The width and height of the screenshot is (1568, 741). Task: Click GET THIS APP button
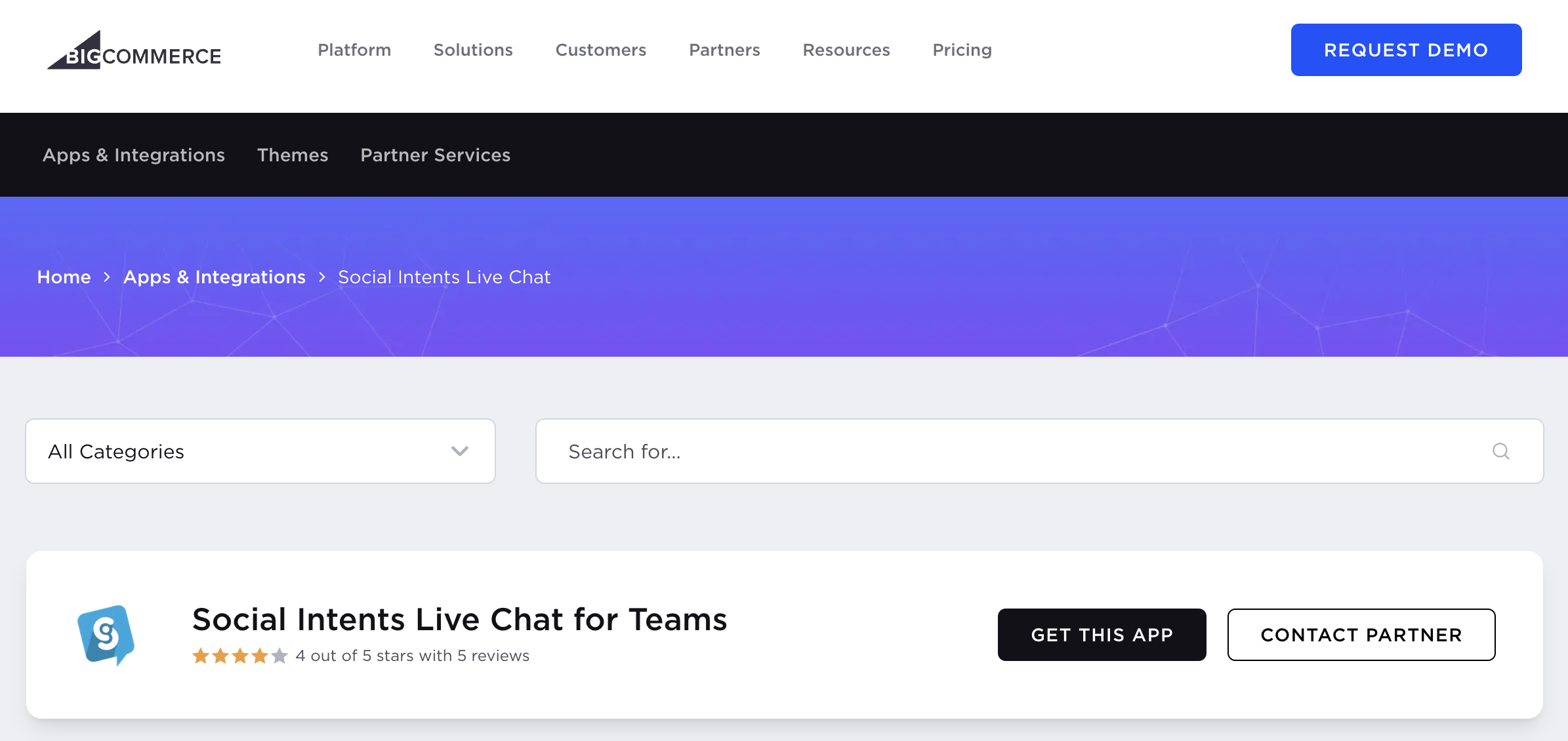[1101, 633]
